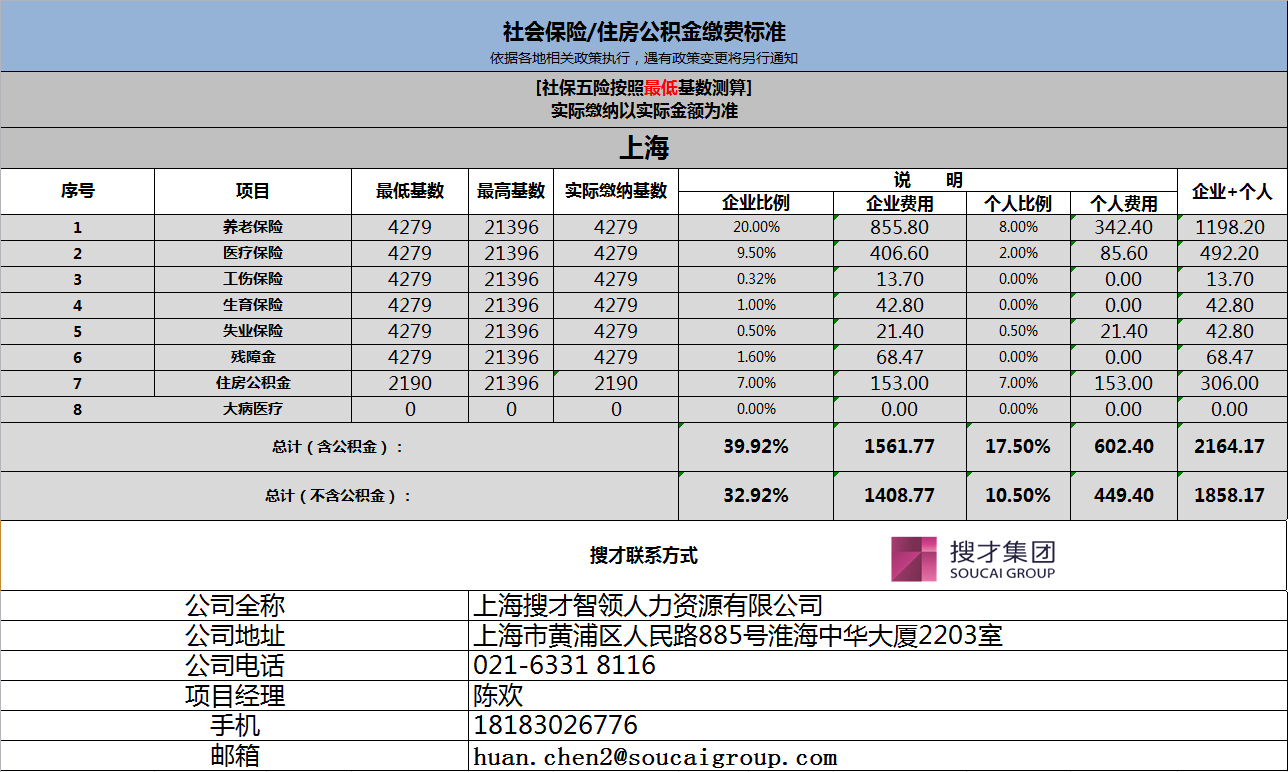Click the 说明 merged header cell

(x=928, y=180)
